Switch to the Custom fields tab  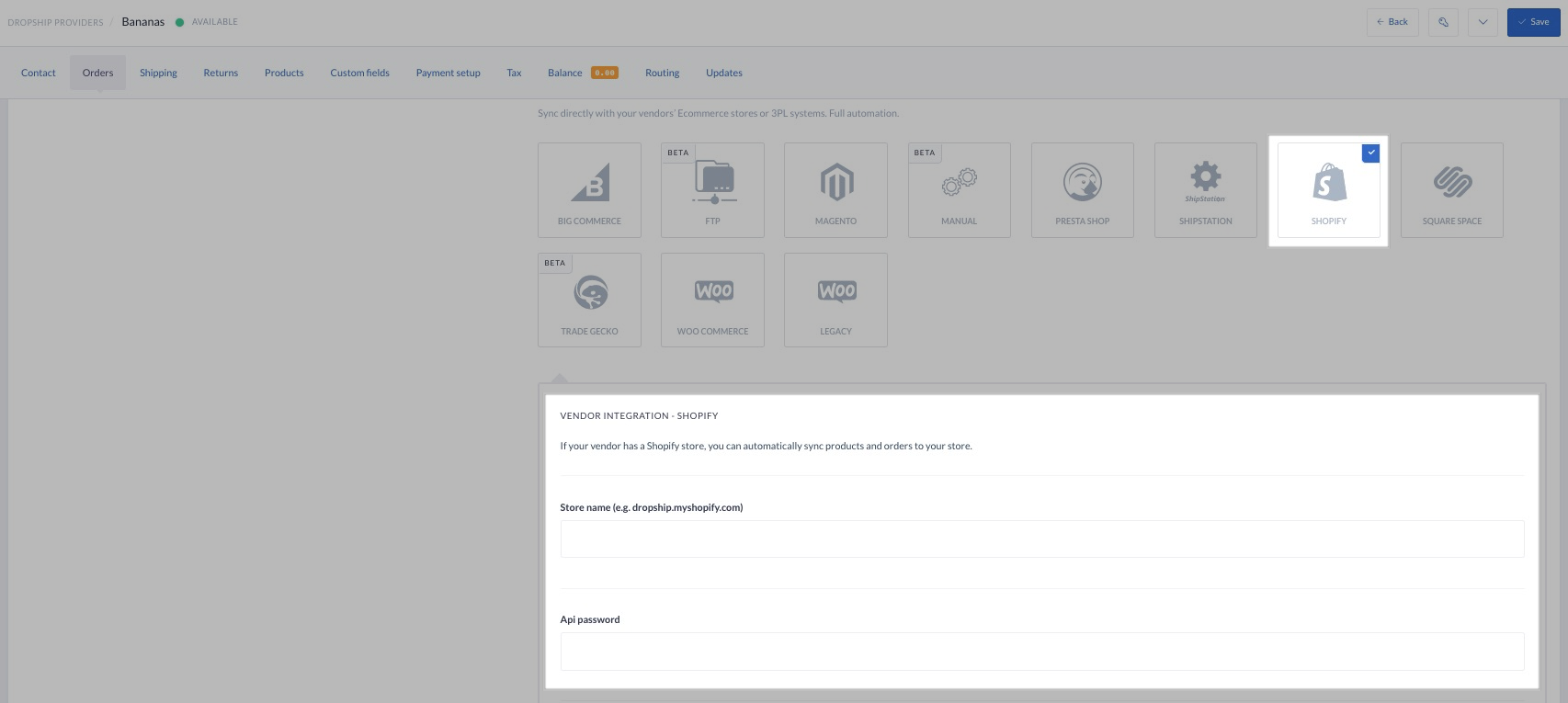tap(359, 73)
